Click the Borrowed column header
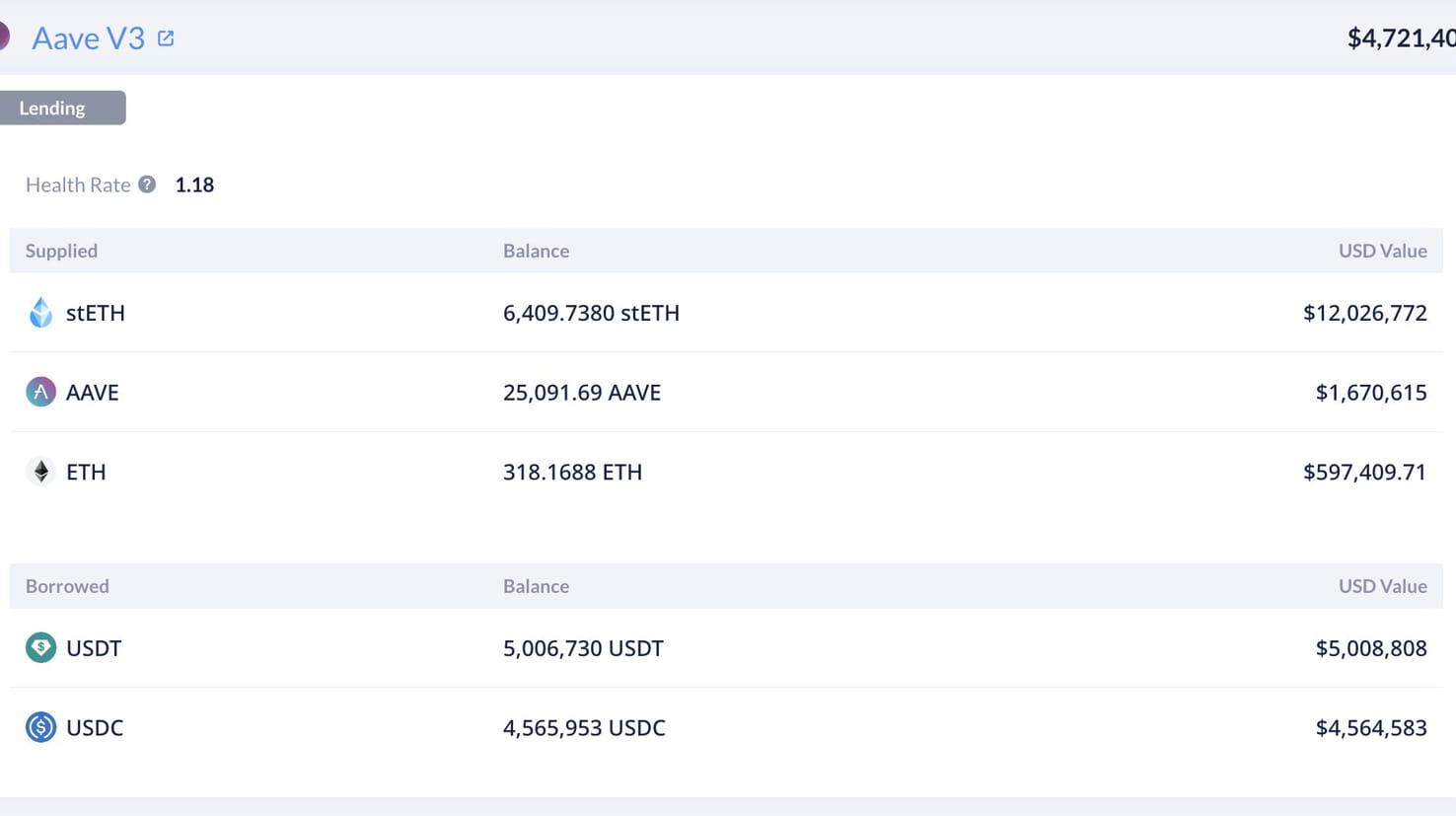 [x=67, y=586]
